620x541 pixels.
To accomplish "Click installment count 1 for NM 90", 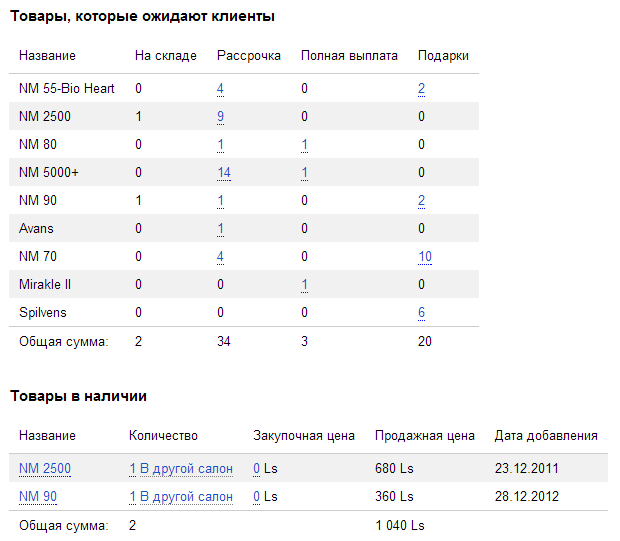I will (x=220, y=201).
